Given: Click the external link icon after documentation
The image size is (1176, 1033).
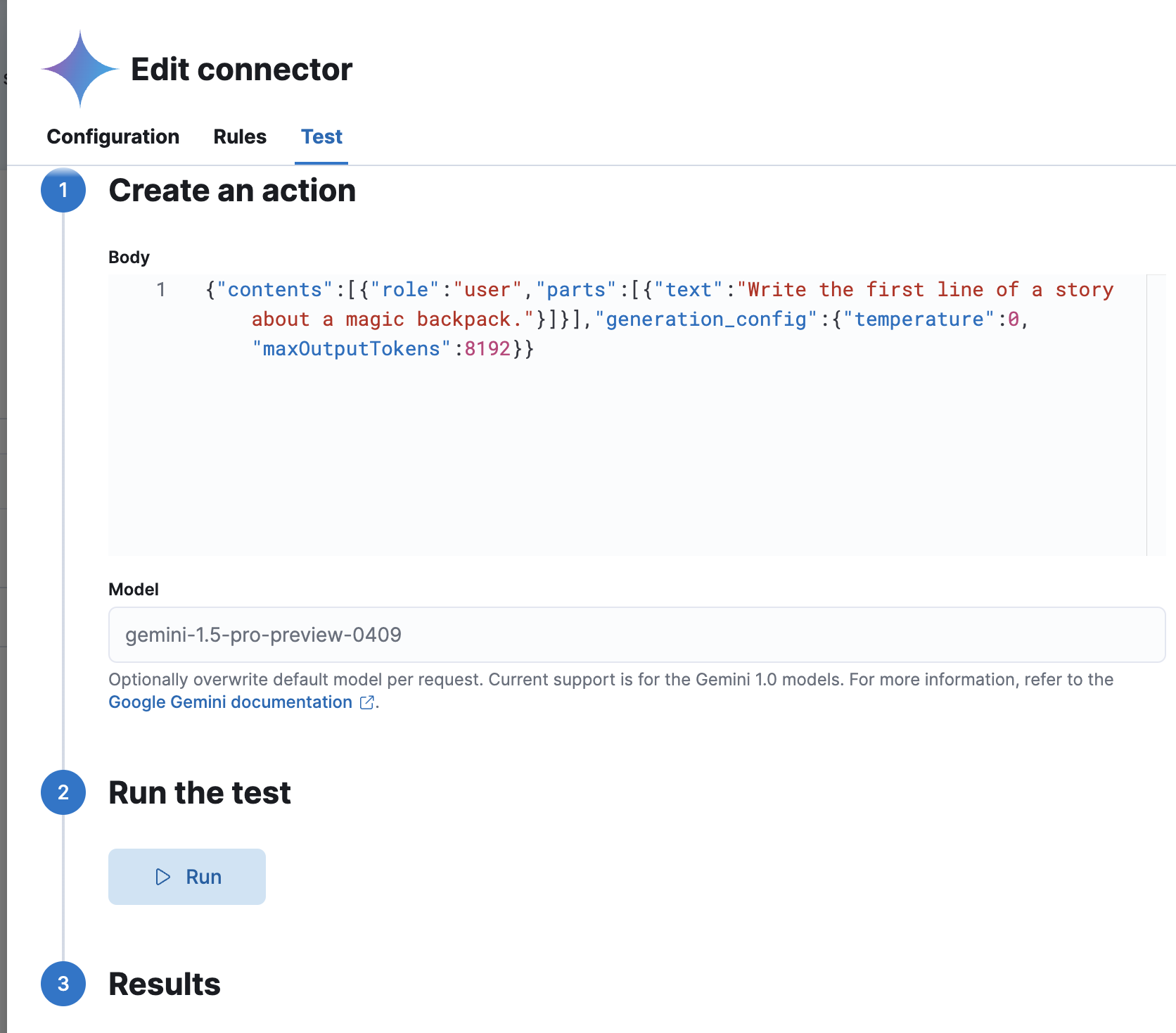Looking at the screenshot, I should tap(366, 702).
